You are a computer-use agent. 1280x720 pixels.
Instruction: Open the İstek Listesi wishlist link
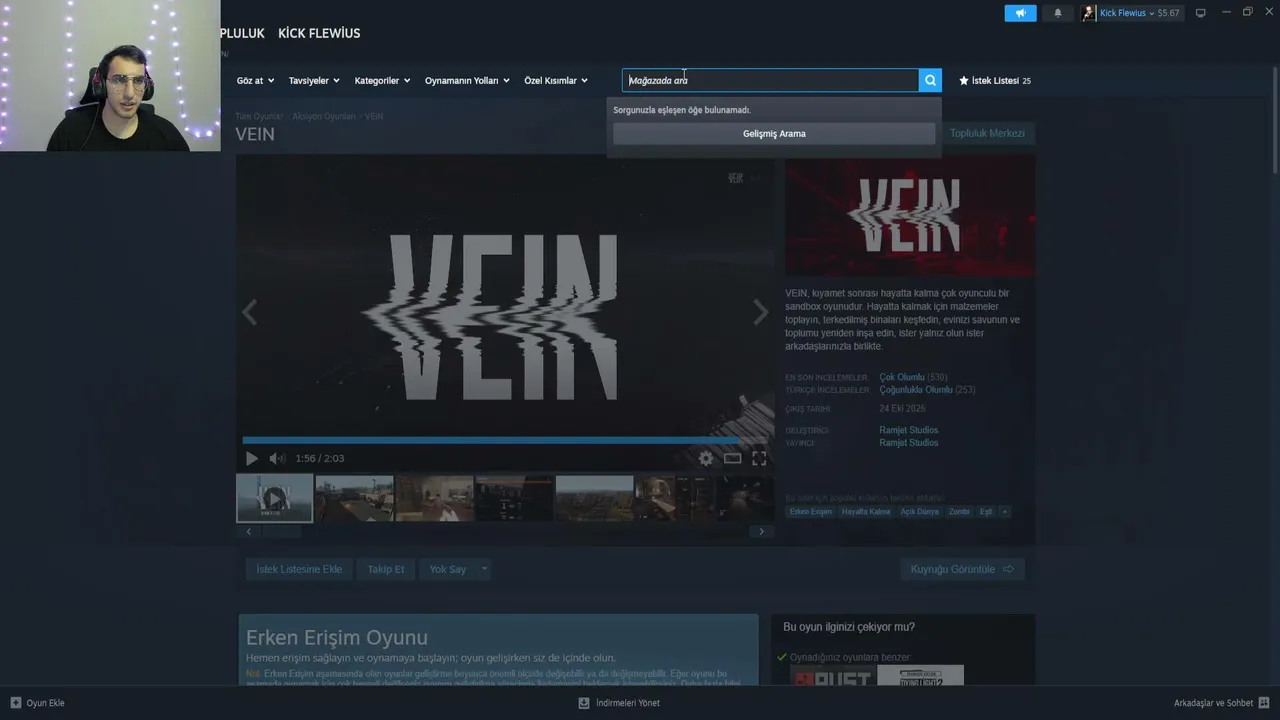994,80
